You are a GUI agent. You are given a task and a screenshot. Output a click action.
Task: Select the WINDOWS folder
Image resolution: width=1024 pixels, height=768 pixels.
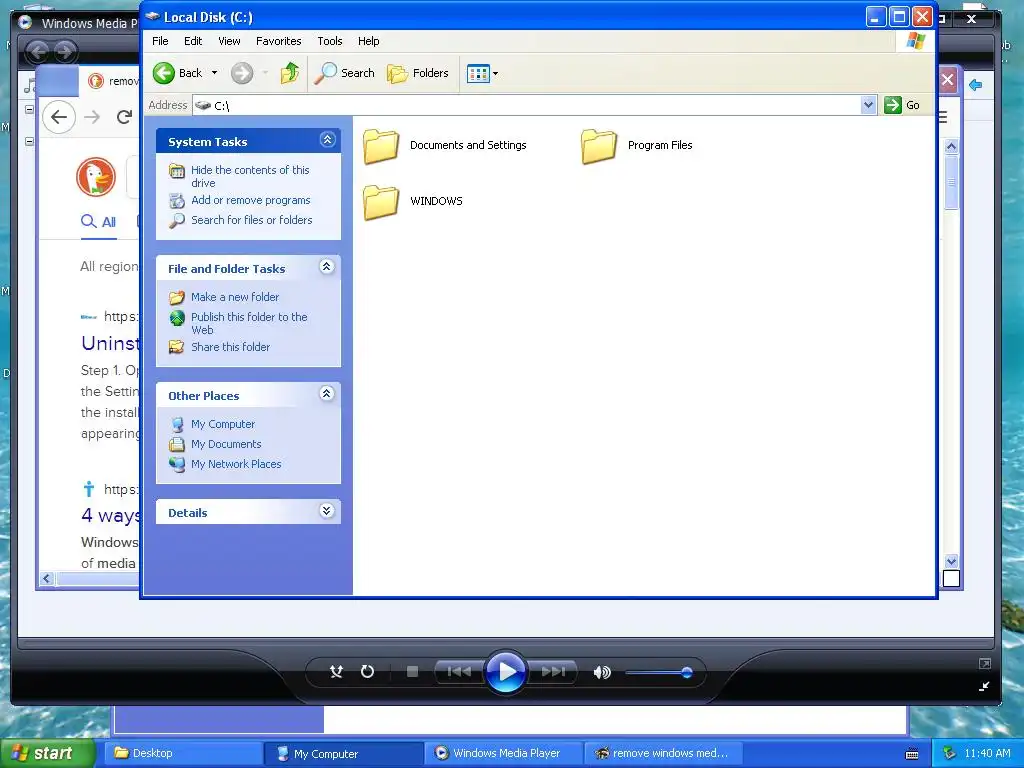point(413,201)
